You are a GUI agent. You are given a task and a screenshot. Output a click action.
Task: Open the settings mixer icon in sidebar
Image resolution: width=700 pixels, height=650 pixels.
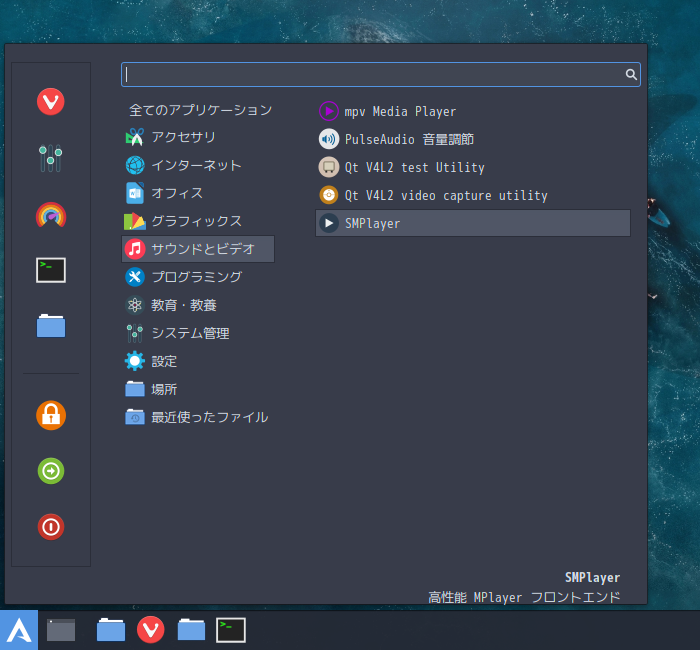pyautogui.click(x=50, y=158)
